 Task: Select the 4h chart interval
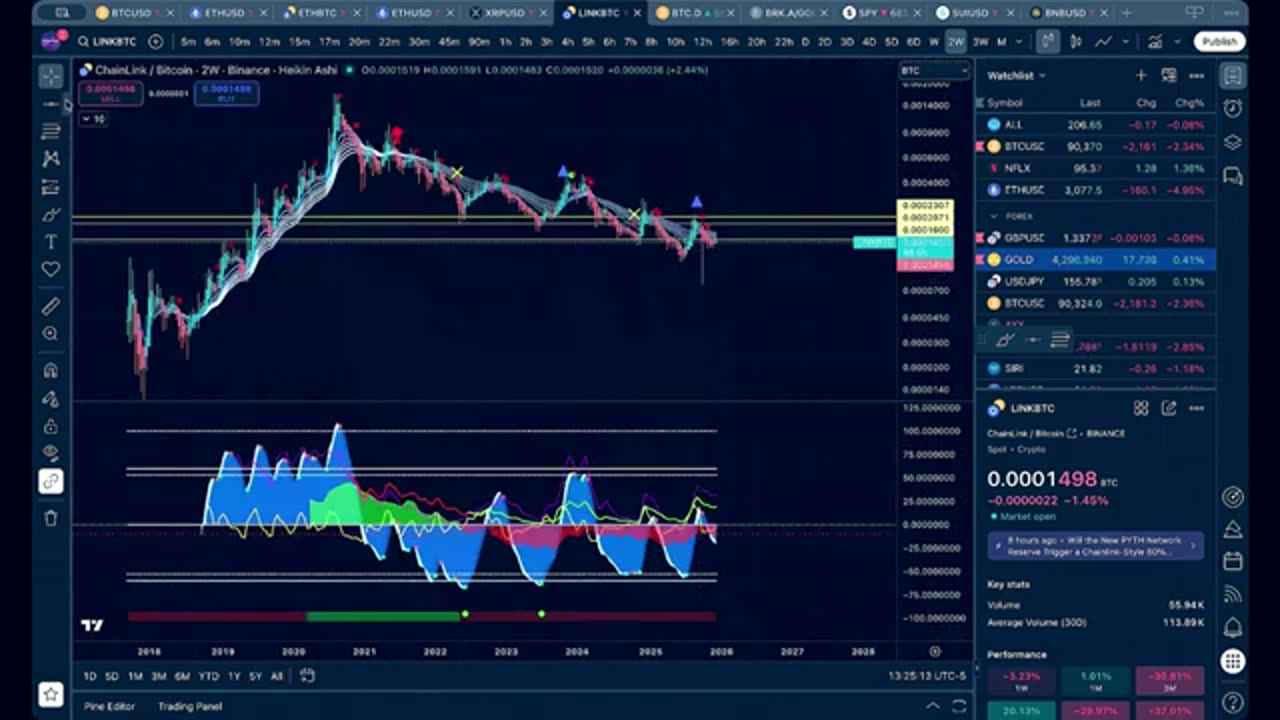[567, 42]
